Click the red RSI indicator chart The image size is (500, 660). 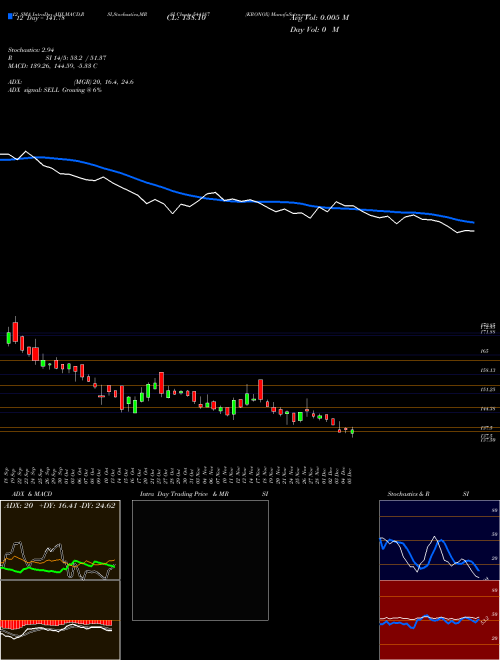[439, 620]
